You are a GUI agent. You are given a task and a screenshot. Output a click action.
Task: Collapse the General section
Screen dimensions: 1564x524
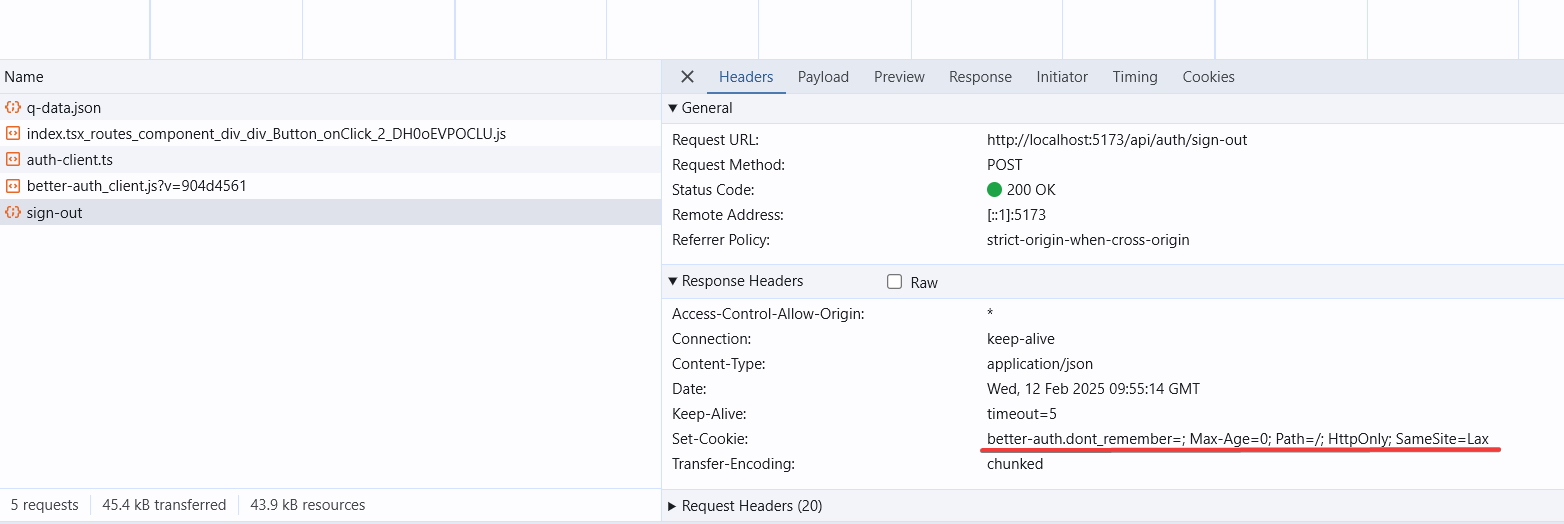(x=673, y=108)
